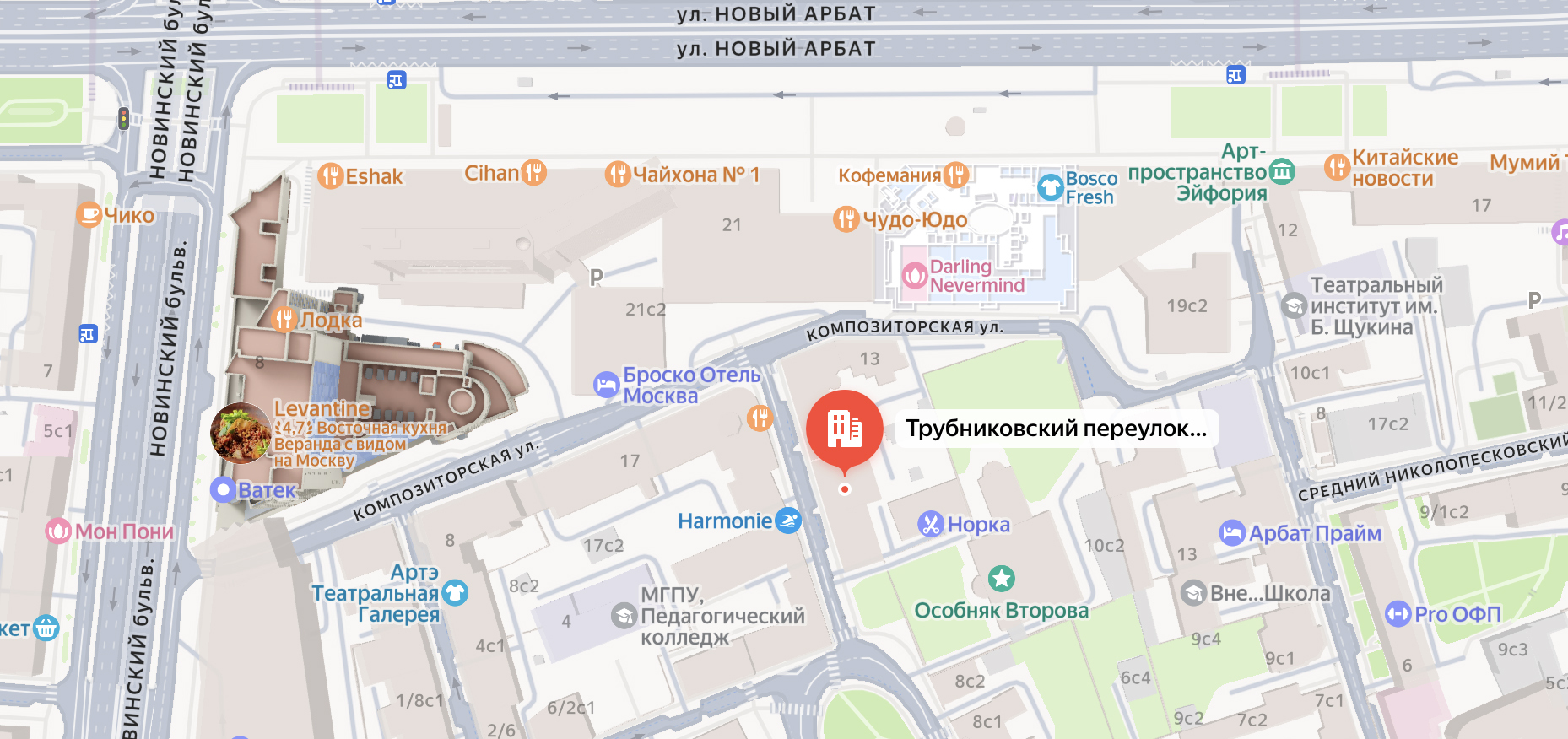Click the Cihan restaurant fork icon
This screenshot has height=739, width=1568.
click(533, 173)
